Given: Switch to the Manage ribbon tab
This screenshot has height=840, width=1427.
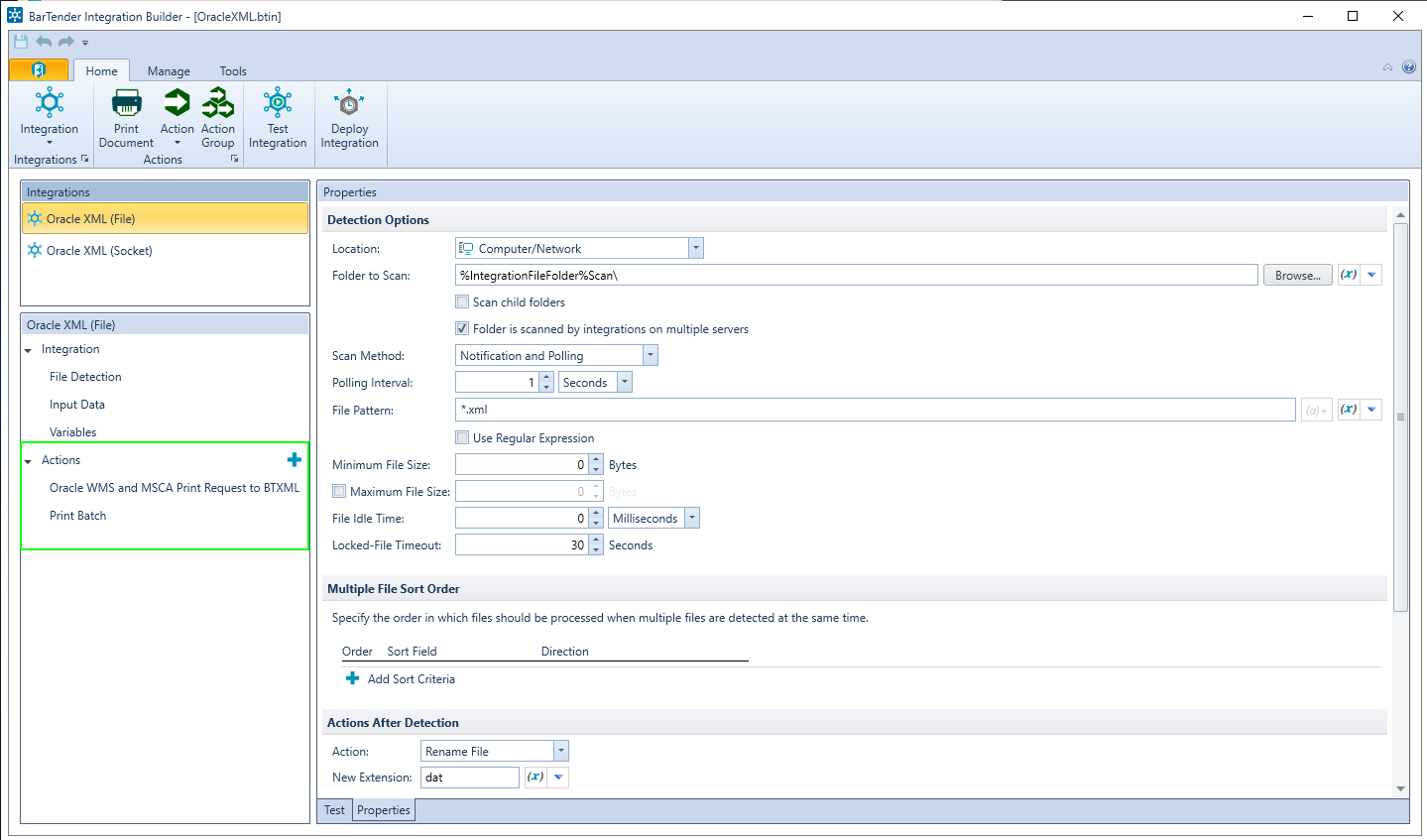Looking at the screenshot, I should click(169, 70).
